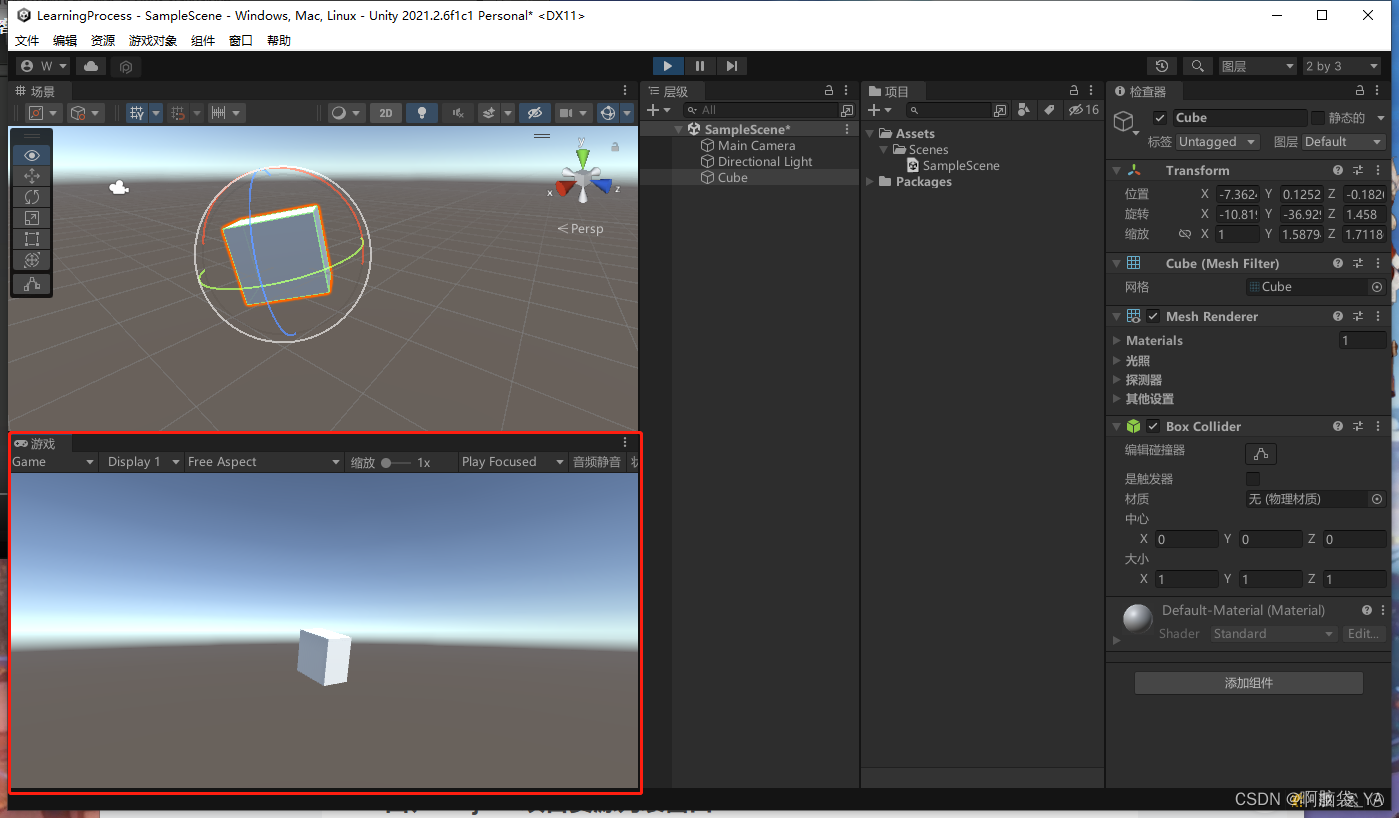Toggle 2D view mode in Scene toolbar

[x=385, y=112]
